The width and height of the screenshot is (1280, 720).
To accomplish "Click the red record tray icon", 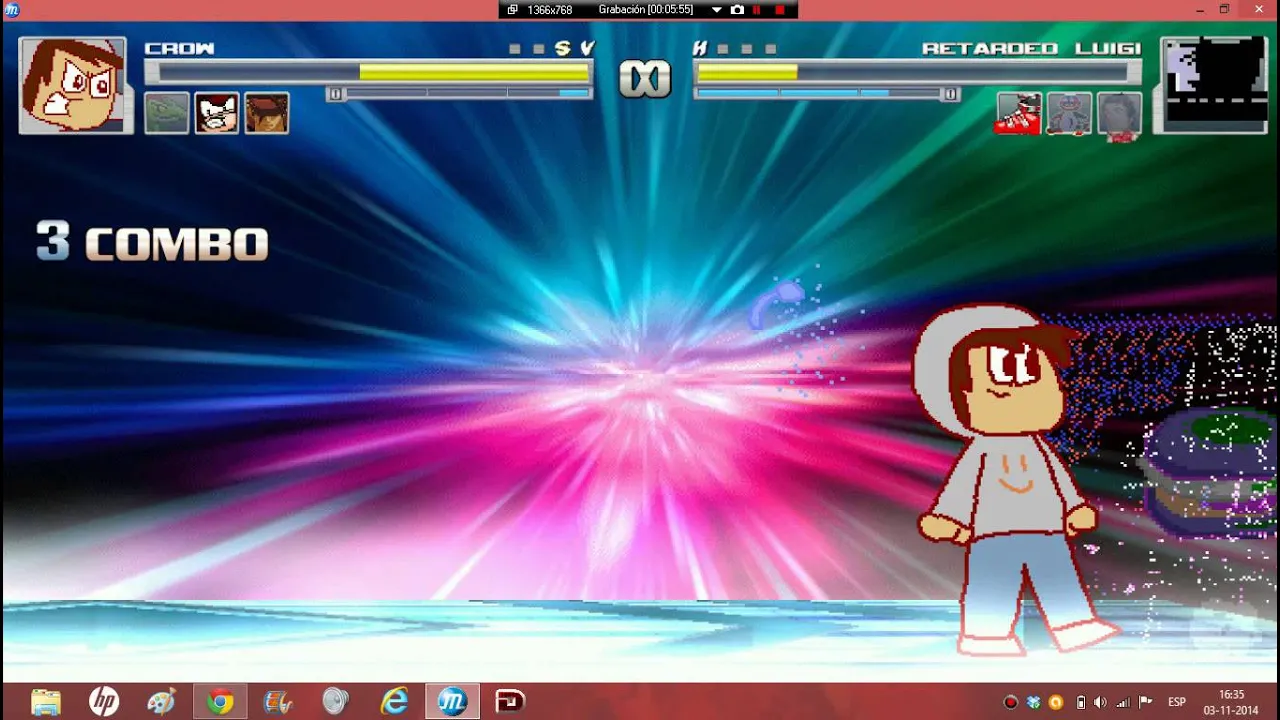I will [x=1011, y=702].
